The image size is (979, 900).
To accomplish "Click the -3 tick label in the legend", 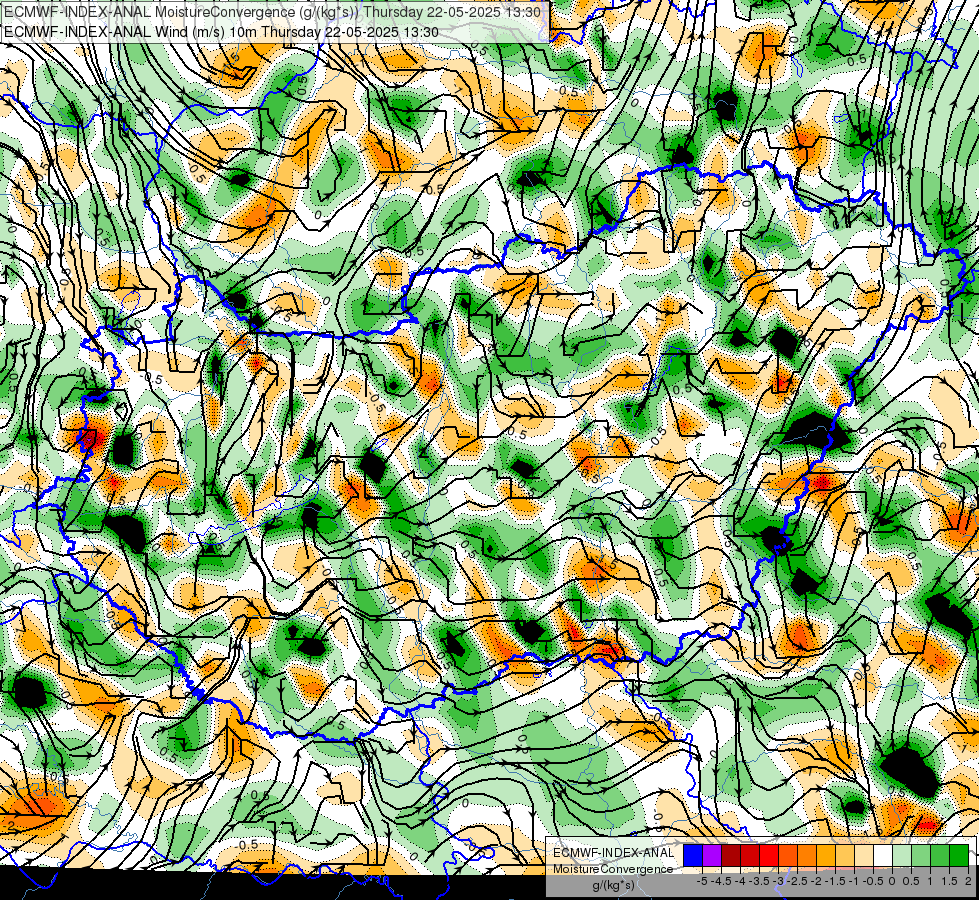I will click(779, 881).
